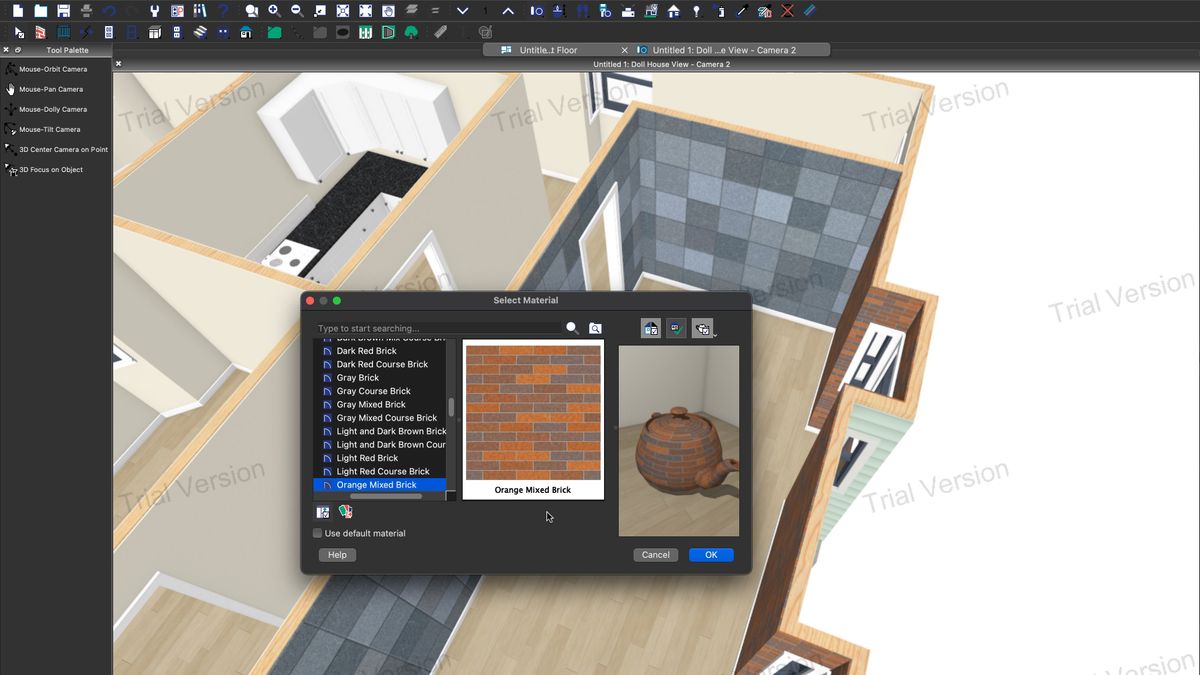Viewport: 1200px width, 675px height.
Task: Open the Help question mark icon
Action: (222, 10)
